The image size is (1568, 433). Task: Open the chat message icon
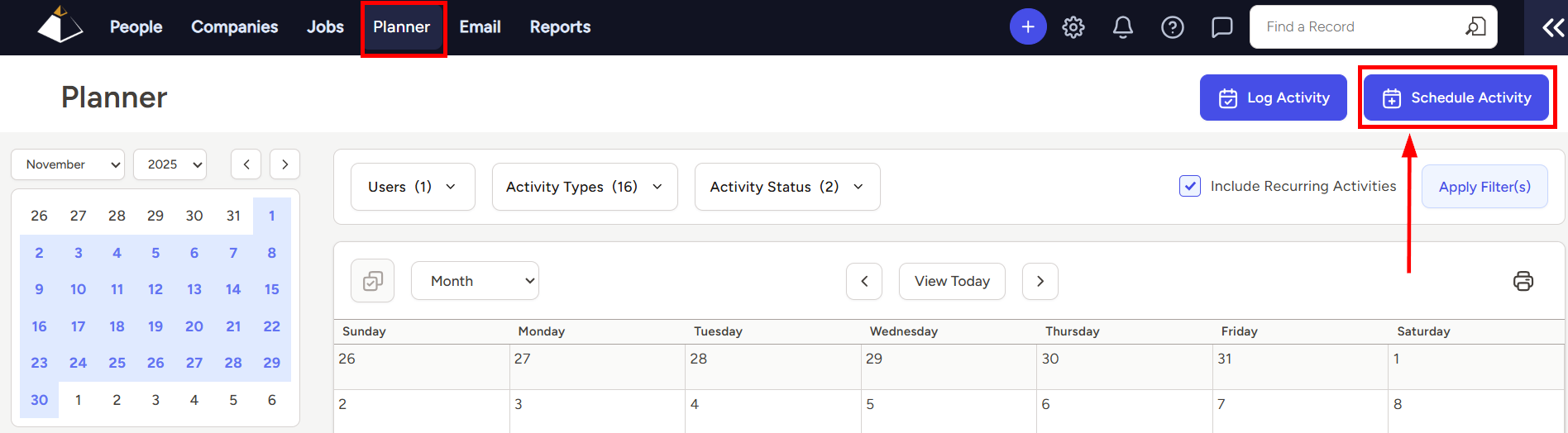[x=1222, y=27]
